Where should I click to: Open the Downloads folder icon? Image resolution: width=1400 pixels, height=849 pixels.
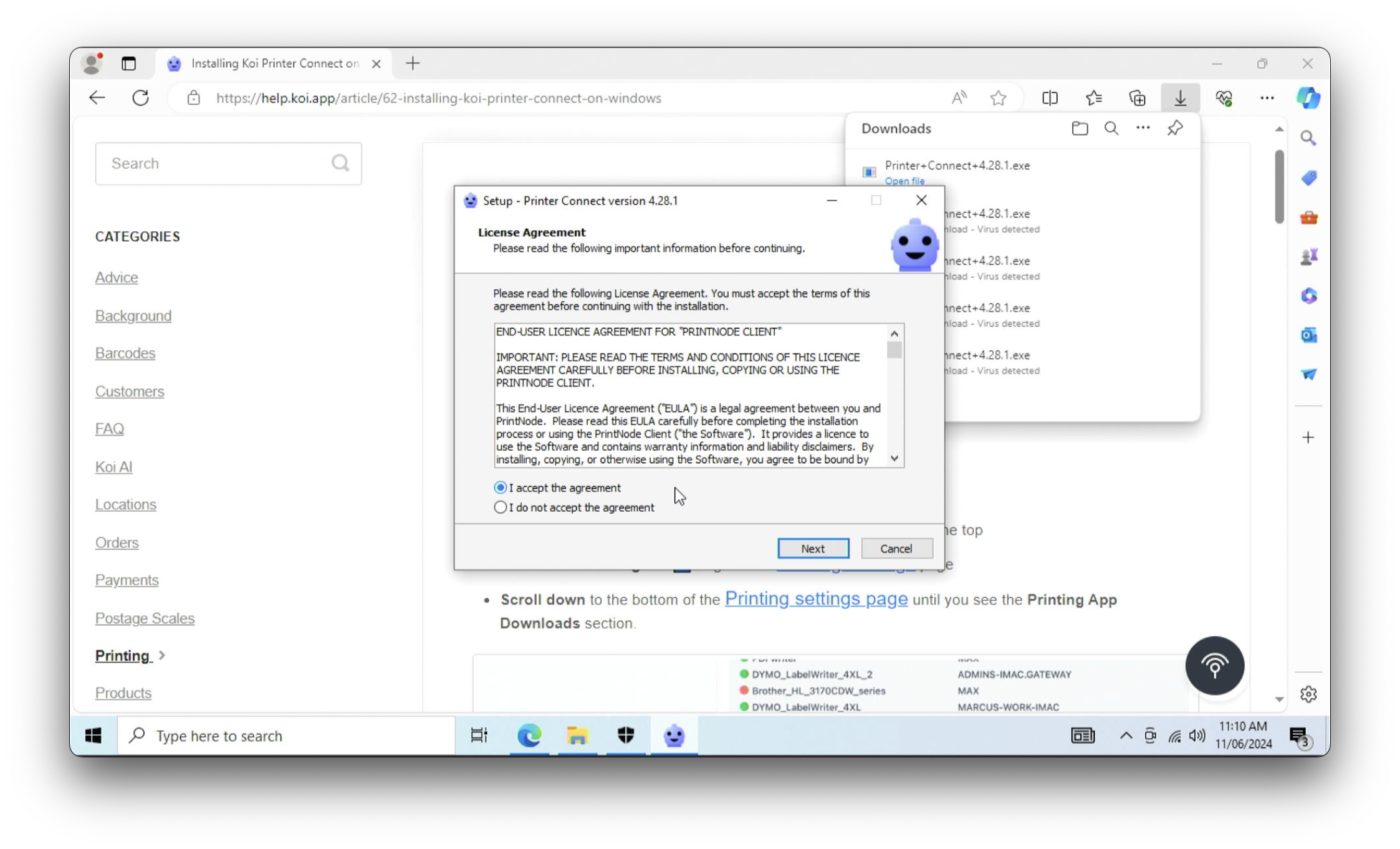1080,128
